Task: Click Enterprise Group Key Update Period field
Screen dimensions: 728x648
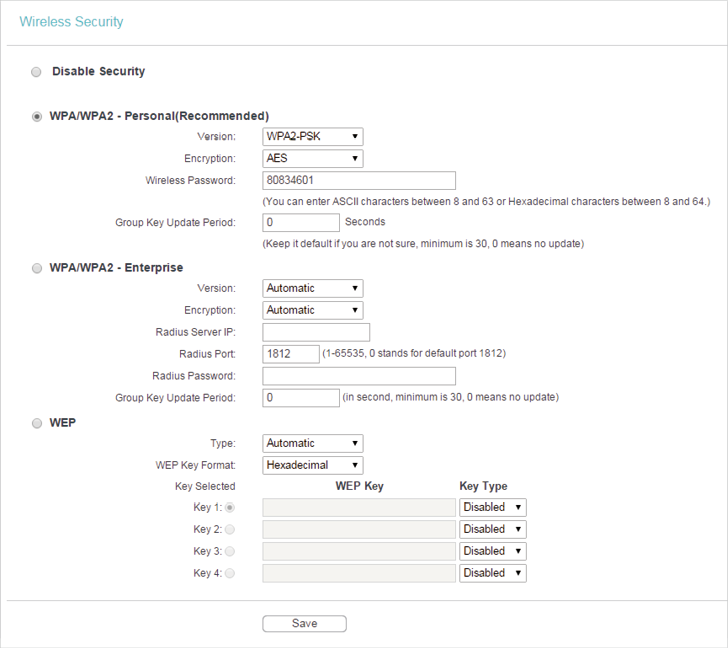Action: (301, 398)
